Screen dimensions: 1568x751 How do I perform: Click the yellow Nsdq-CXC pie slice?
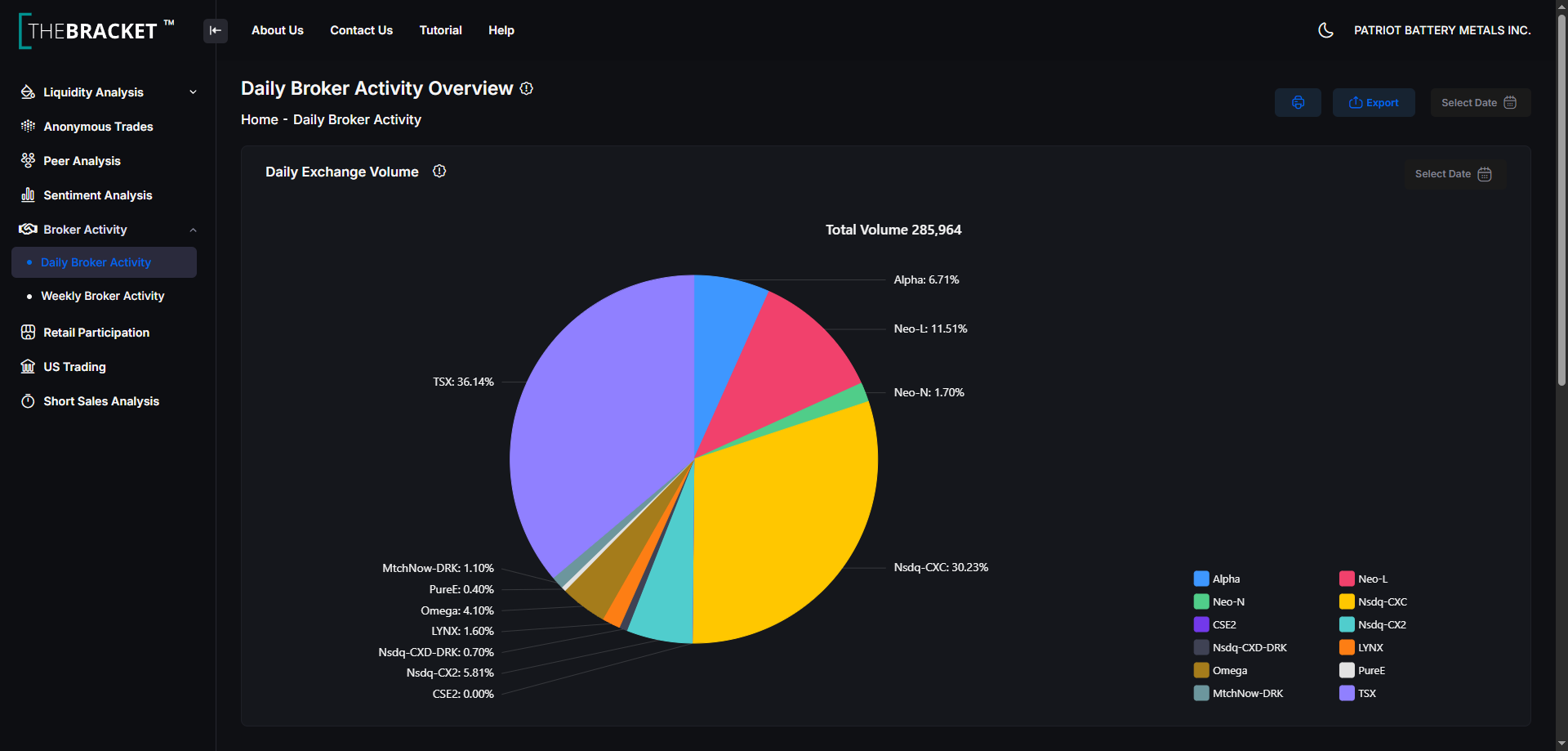[784, 523]
